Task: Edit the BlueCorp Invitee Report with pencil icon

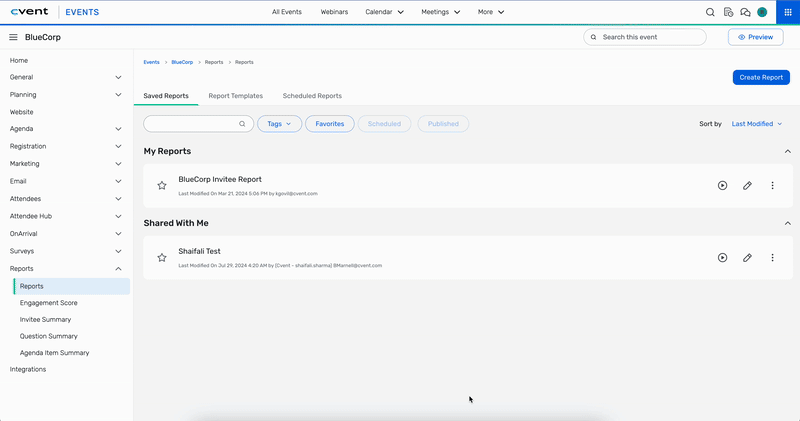Action: [747, 186]
